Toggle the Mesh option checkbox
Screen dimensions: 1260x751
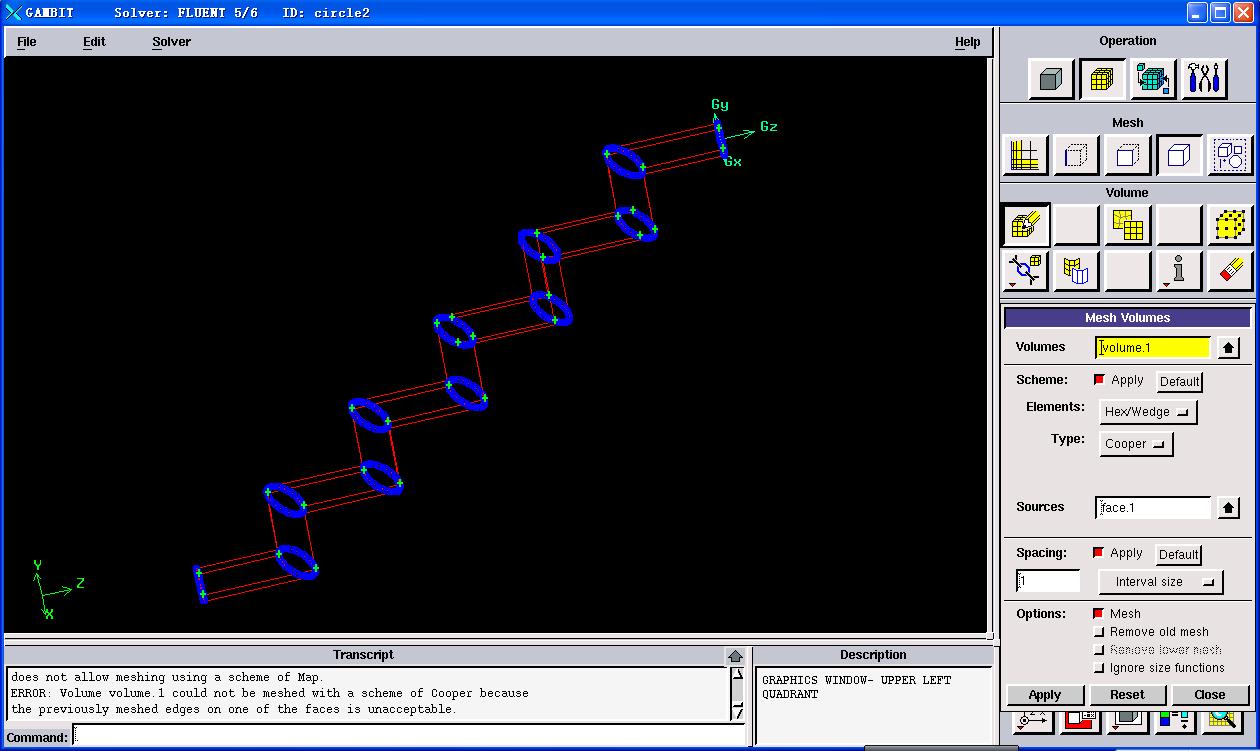[1099, 614]
